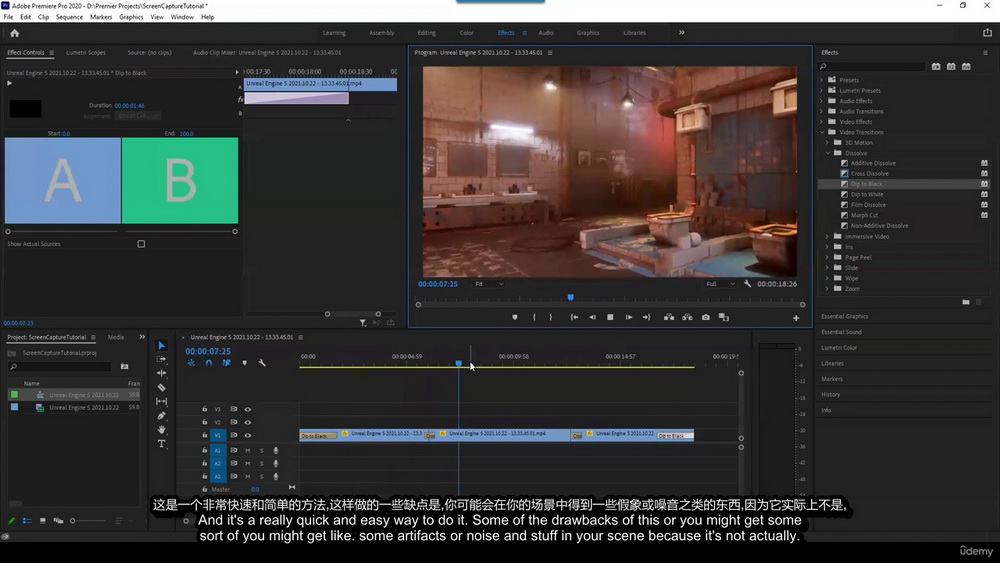Mute audio track A1
The height and width of the screenshot is (563, 1000).
247,450
